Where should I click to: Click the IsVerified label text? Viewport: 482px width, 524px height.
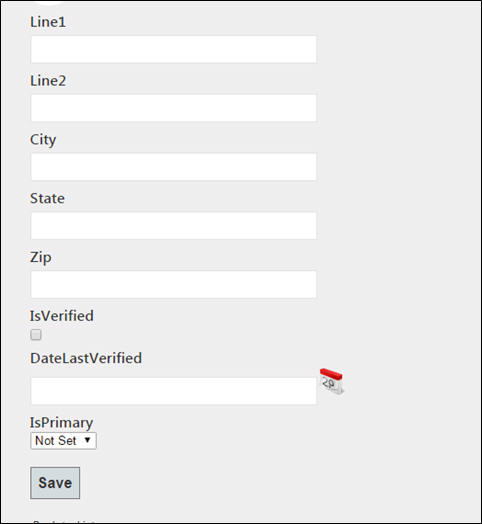pos(62,316)
